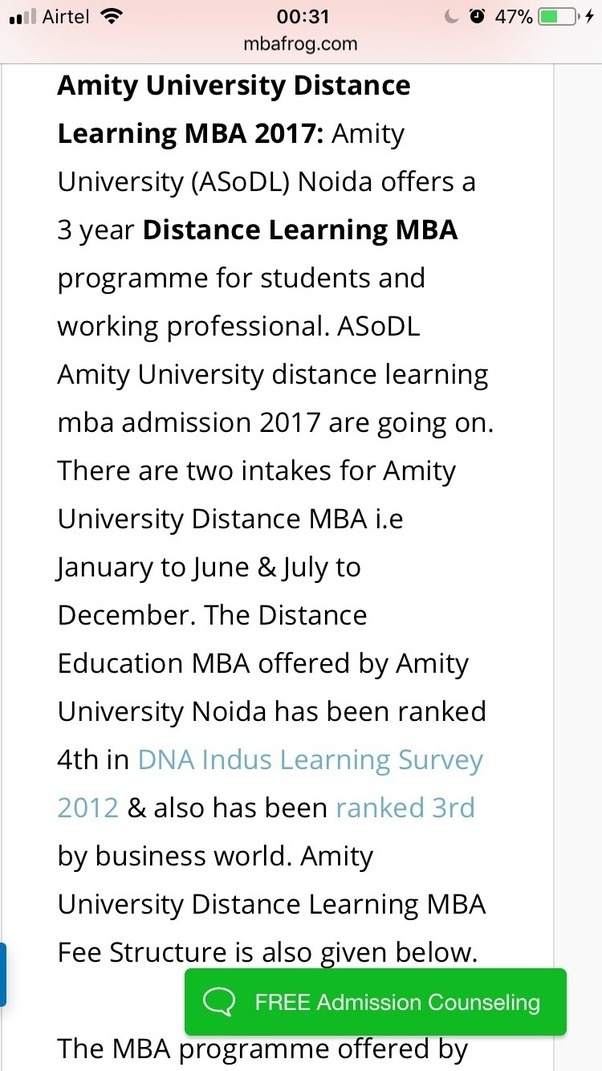Tap the bold "Distance Learning MBA" text
The image size is (602, 1071).
300,230
